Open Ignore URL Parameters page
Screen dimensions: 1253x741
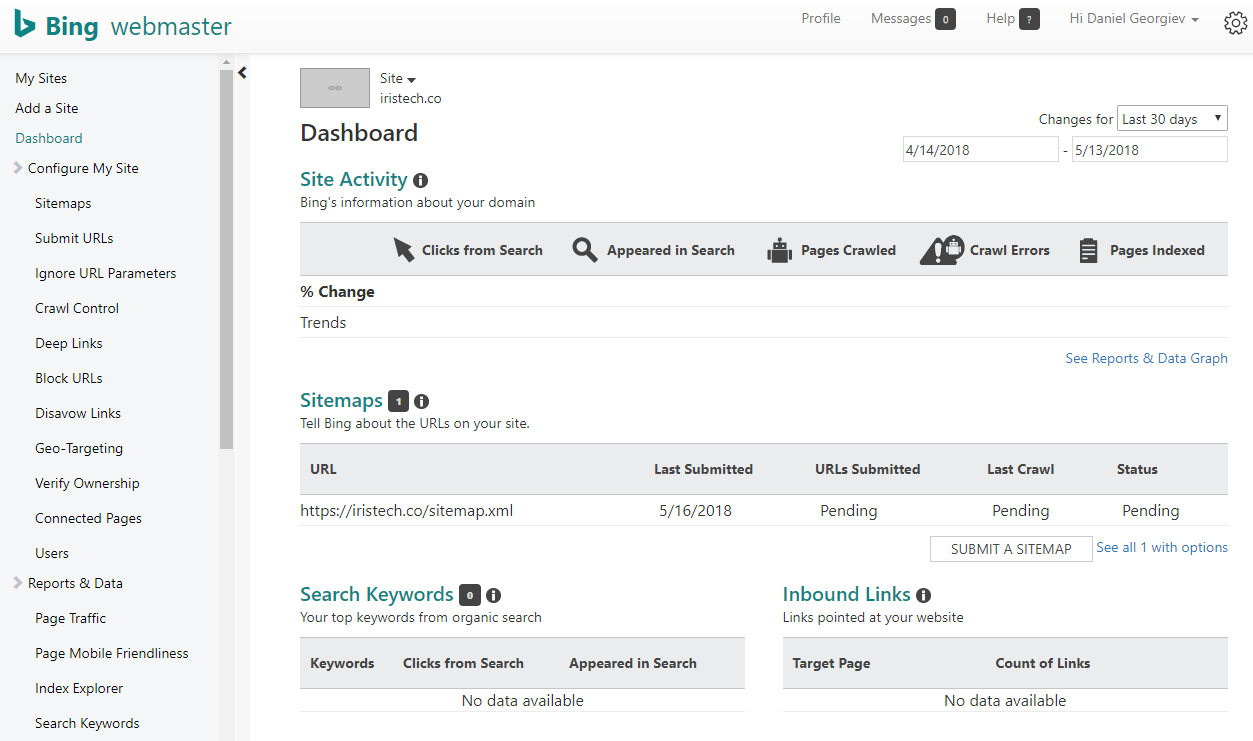pyautogui.click(x=105, y=273)
